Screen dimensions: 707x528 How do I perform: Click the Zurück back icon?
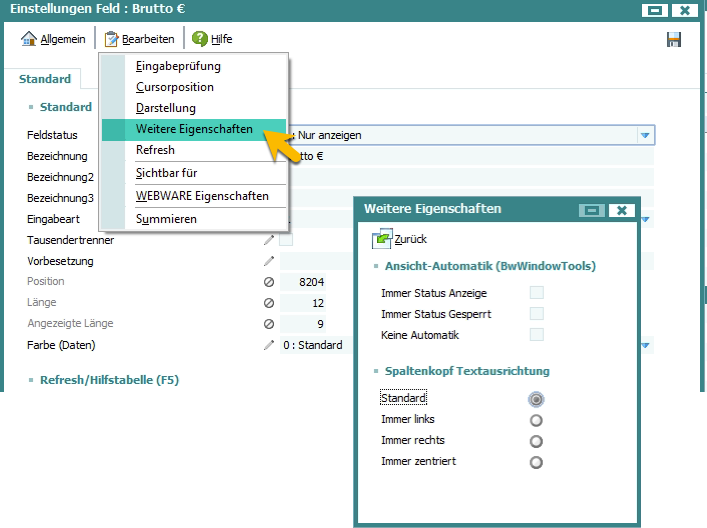[x=383, y=239]
